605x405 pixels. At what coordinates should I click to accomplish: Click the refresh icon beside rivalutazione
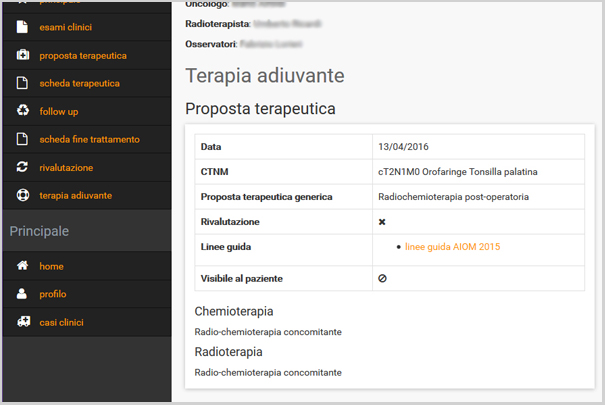tap(22, 167)
